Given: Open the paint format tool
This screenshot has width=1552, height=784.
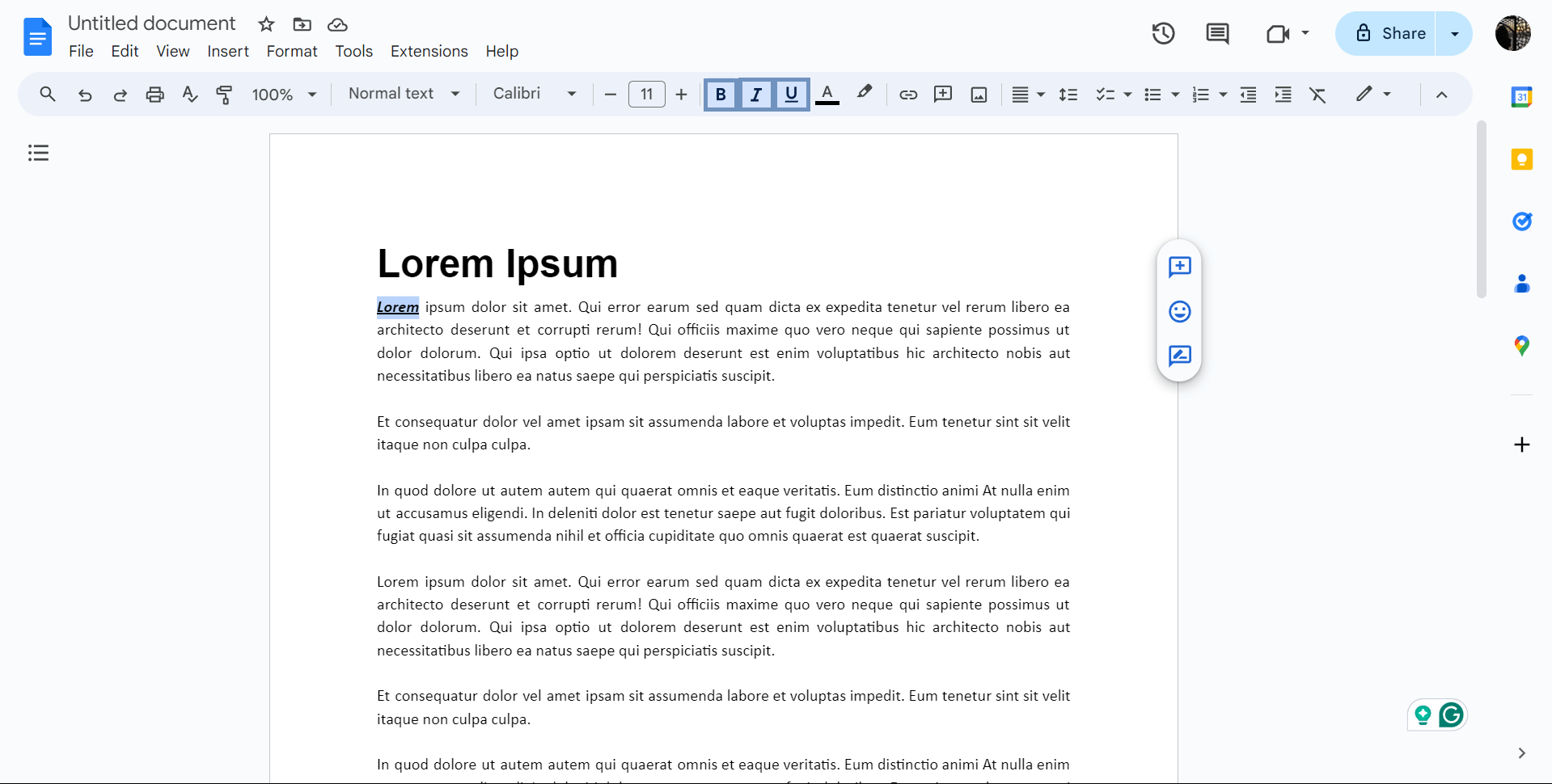Looking at the screenshot, I should tap(224, 95).
